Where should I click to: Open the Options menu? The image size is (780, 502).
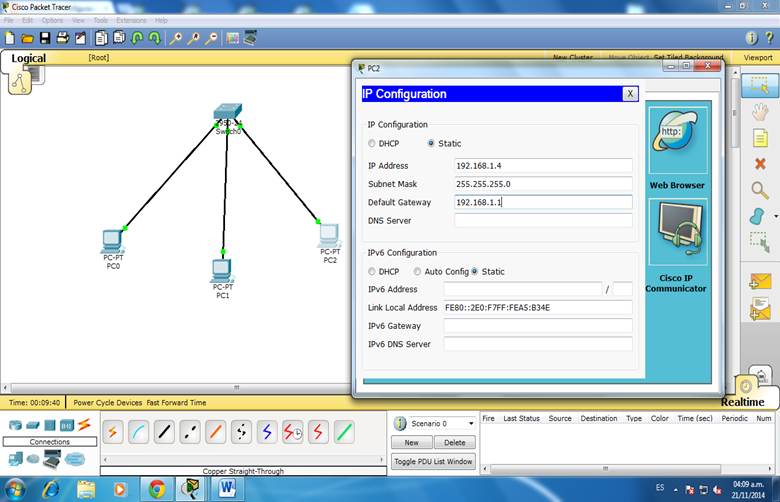coord(52,20)
